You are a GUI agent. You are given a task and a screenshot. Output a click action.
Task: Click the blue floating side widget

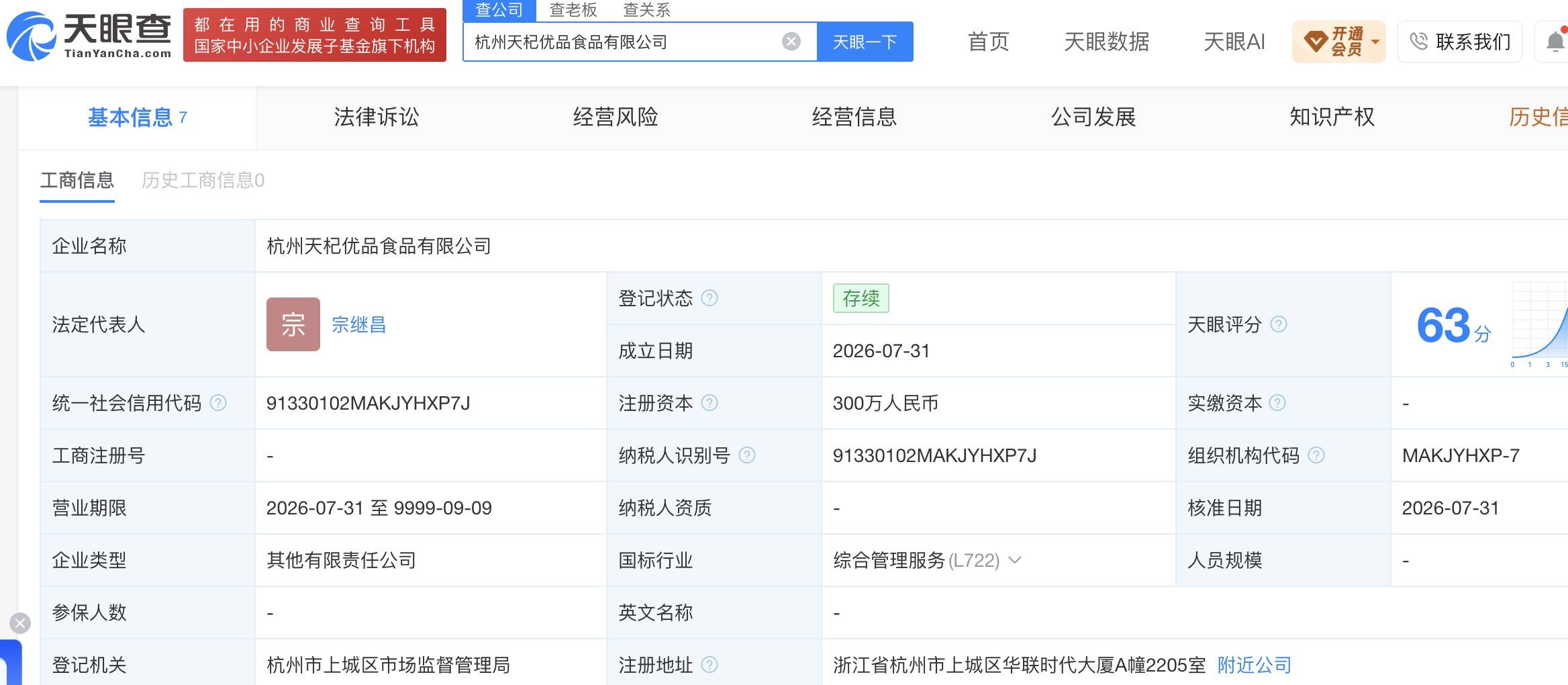pos(11,662)
